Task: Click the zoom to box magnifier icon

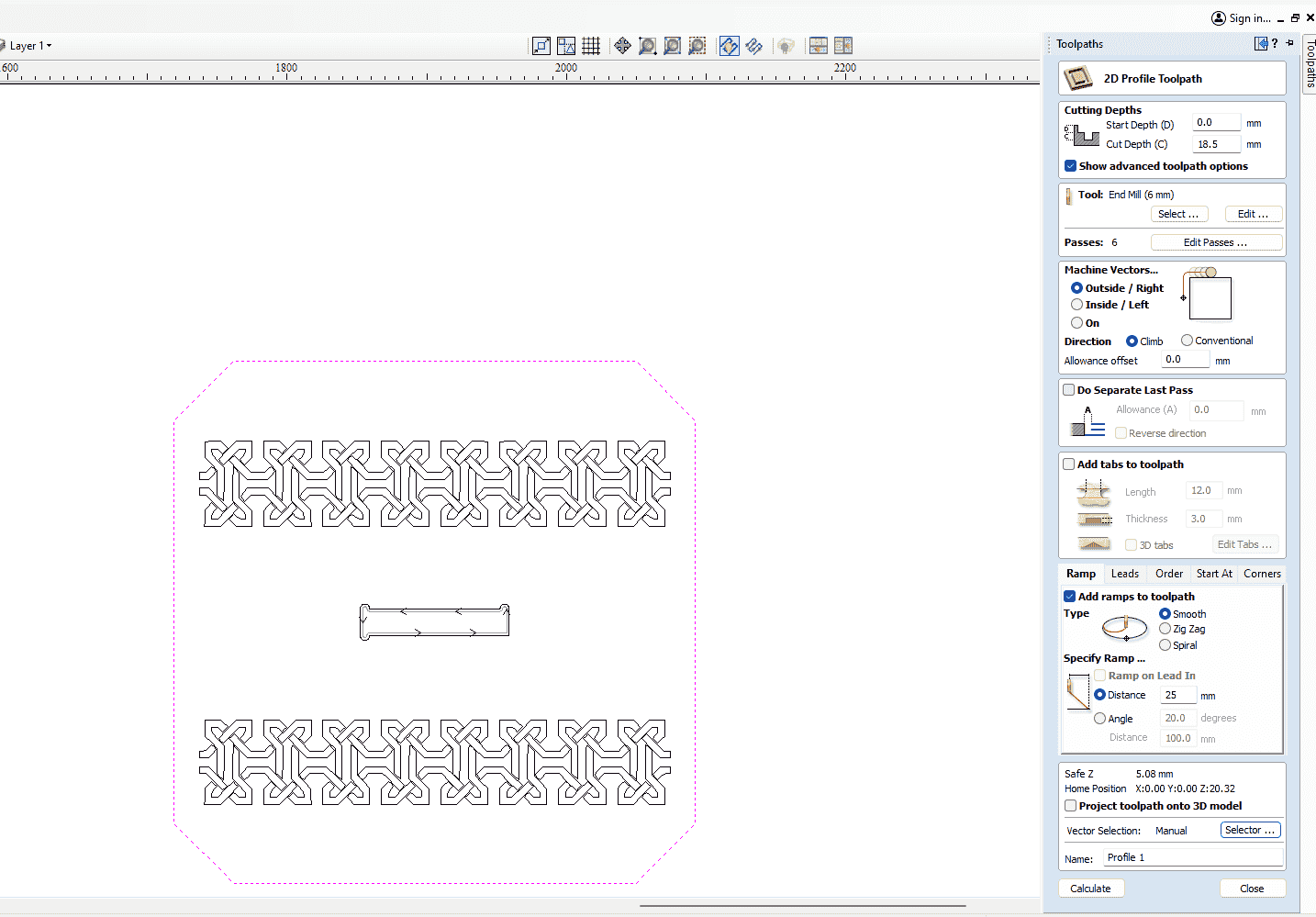Action: (x=648, y=46)
